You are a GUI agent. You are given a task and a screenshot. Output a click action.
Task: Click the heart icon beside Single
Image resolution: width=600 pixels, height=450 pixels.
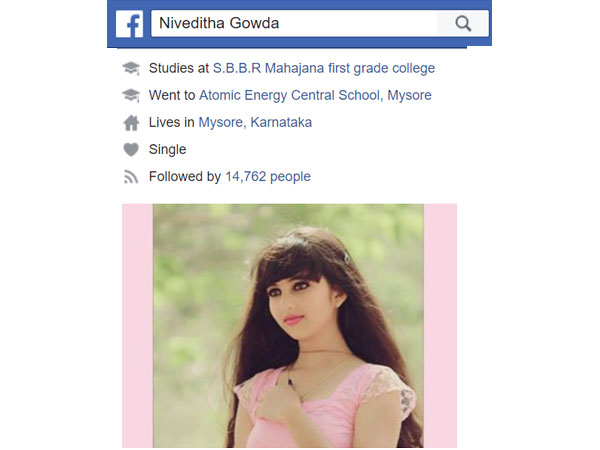[x=131, y=149]
